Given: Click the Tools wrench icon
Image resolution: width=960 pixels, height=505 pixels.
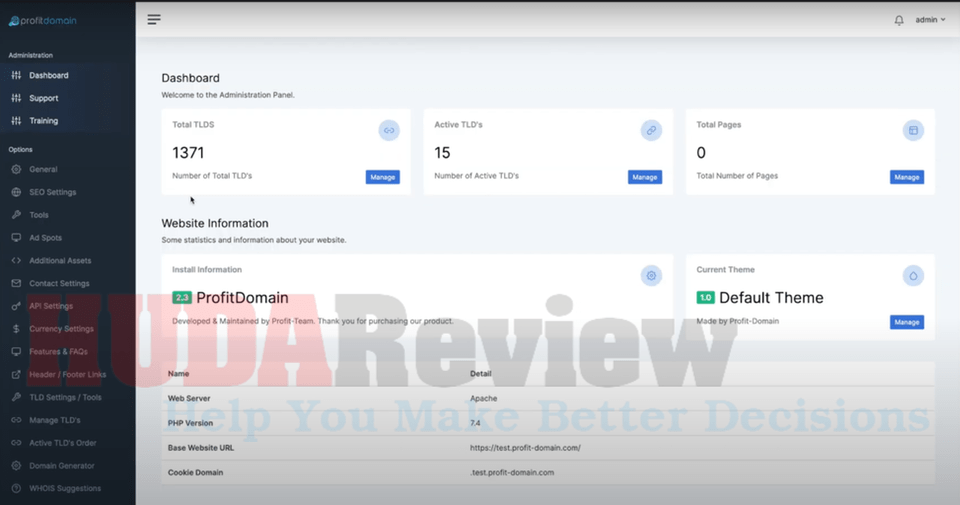Looking at the screenshot, I should pyautogui.click(x=16, y=215).
